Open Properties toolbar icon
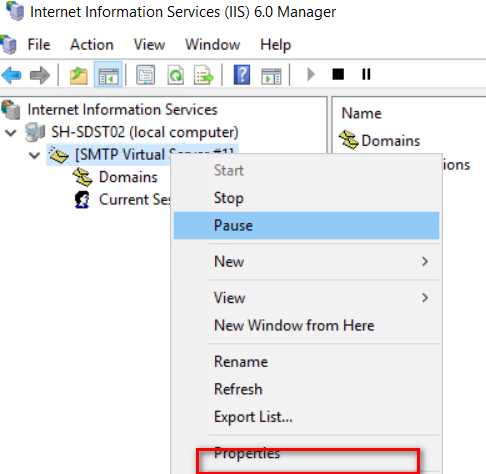Viewport: 486px width, 474px height. 146,75
